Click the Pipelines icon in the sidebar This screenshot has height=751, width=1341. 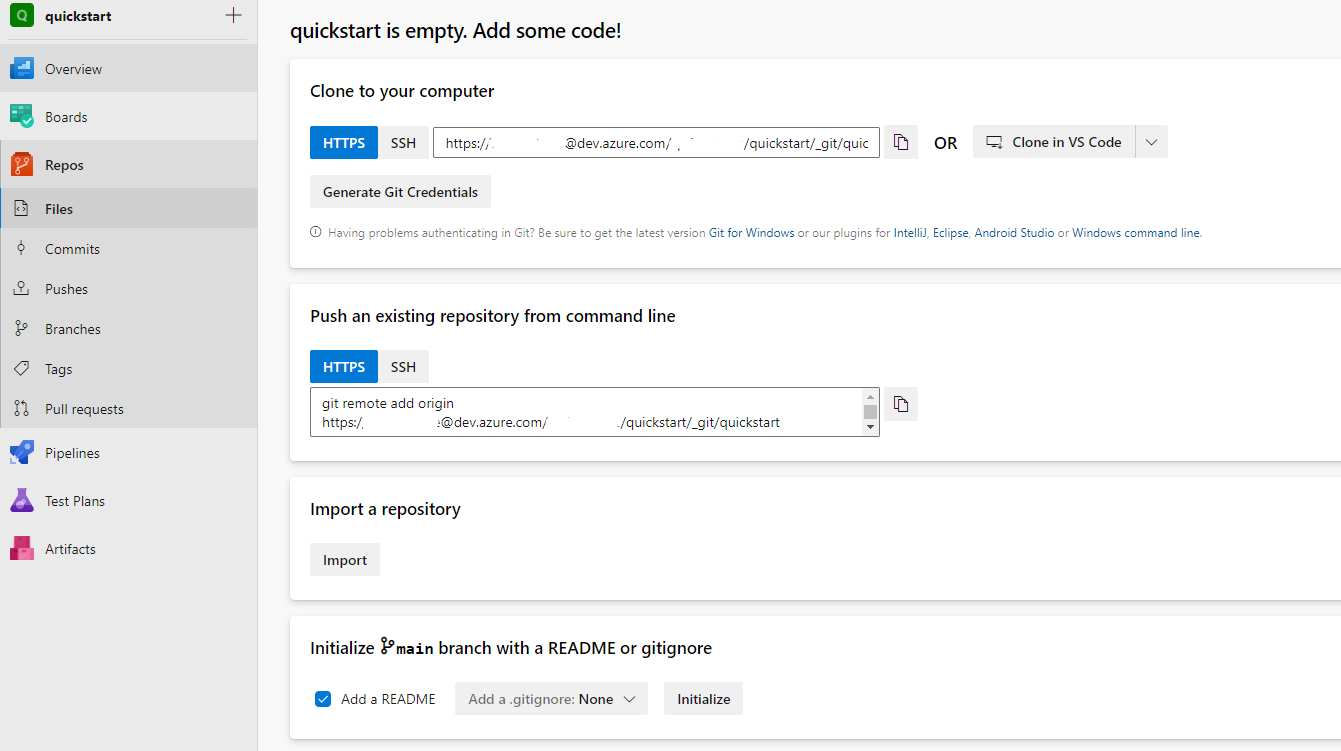22,453
